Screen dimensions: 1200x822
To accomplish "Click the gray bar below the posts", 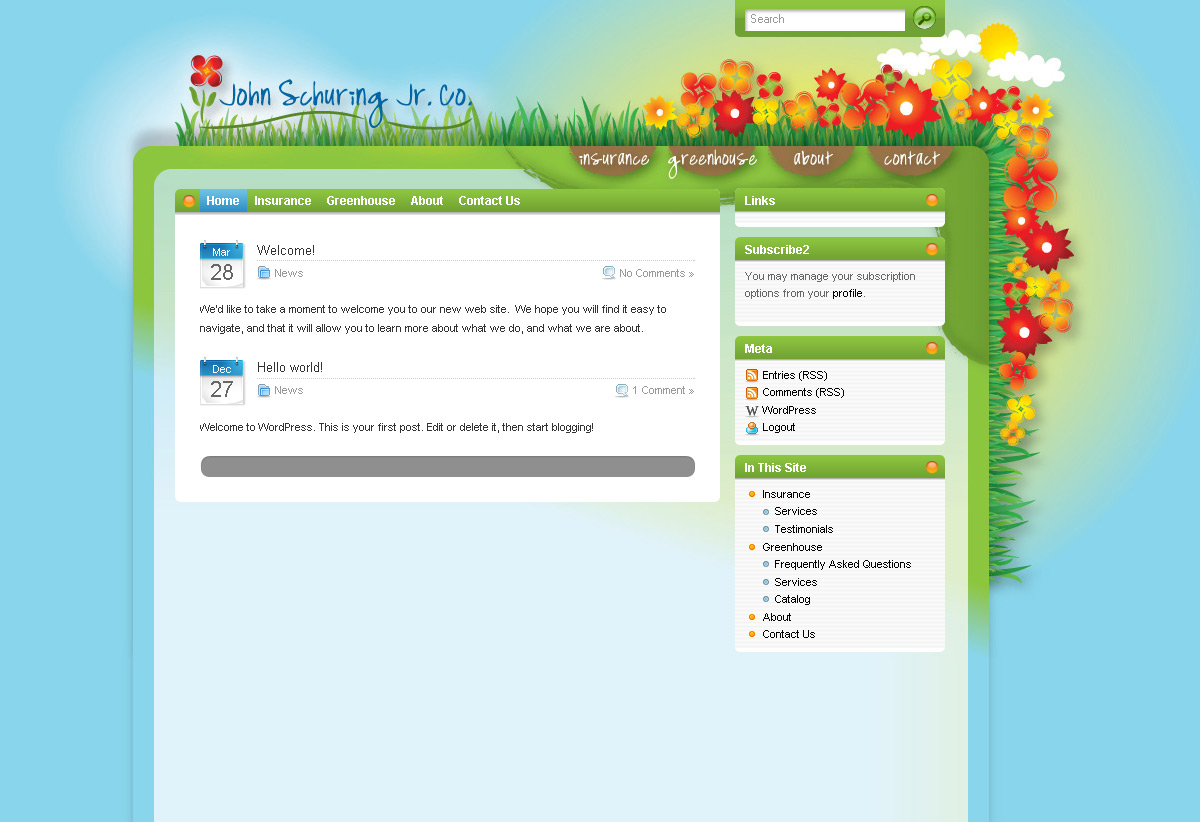I will click(x=448, y=467).
